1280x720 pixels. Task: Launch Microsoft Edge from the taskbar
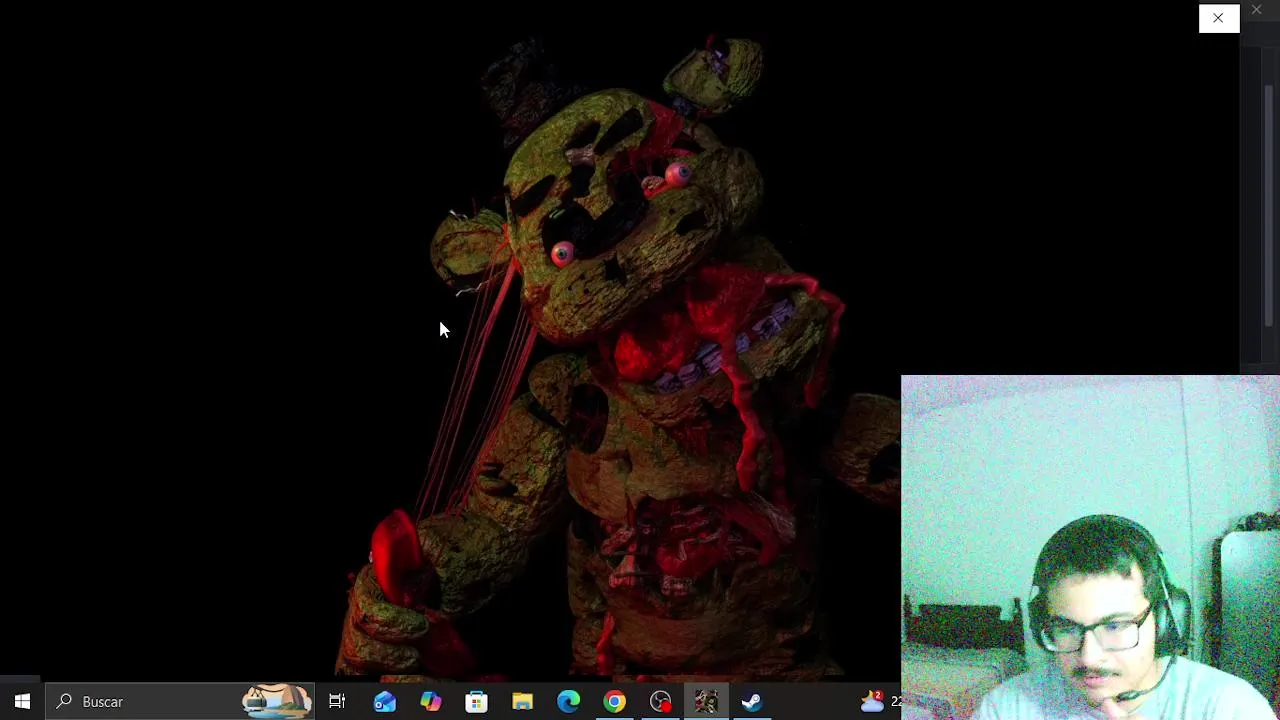[x=569, y=701]
